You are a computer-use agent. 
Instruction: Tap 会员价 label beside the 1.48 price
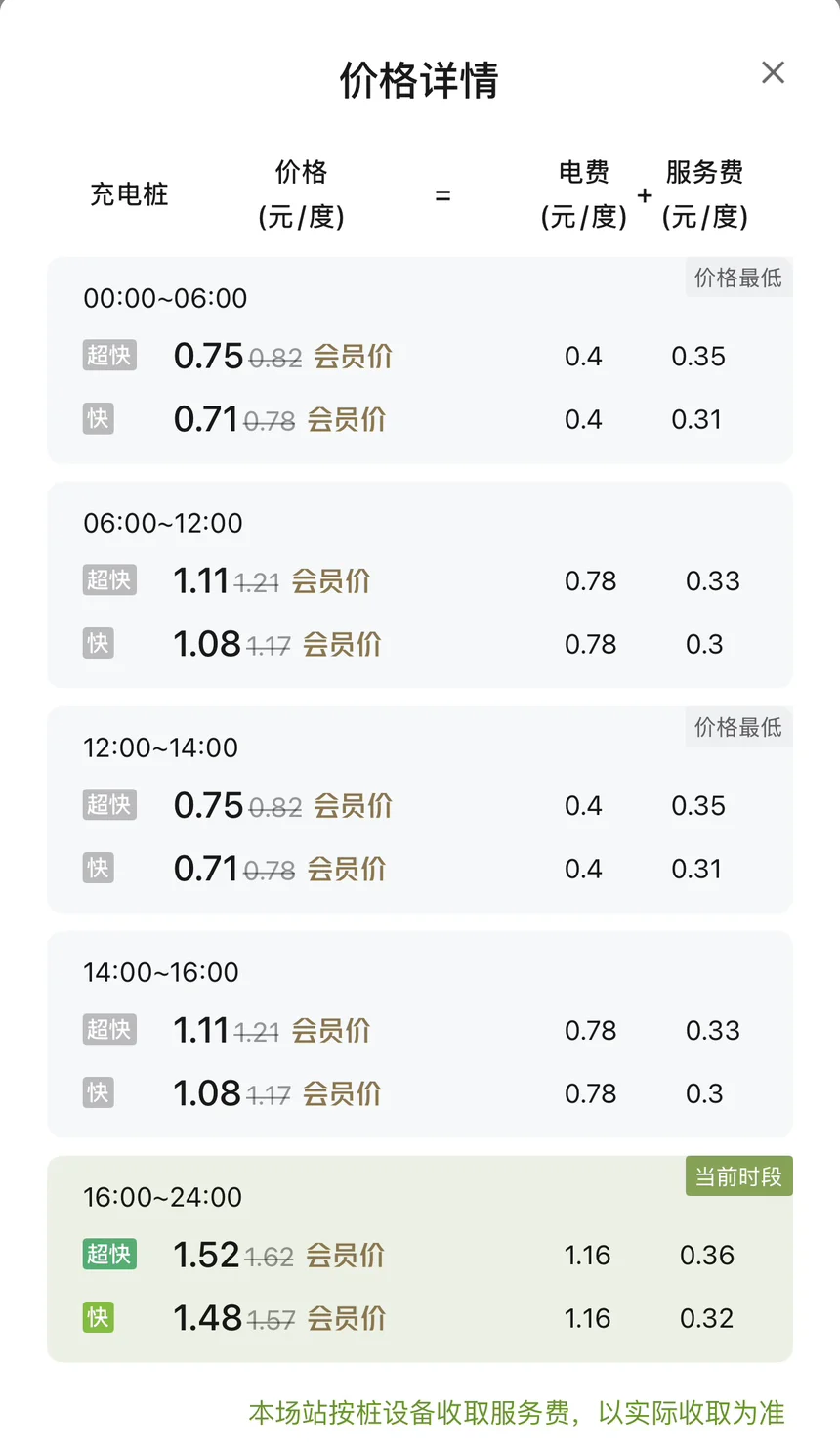[347, 1318]
